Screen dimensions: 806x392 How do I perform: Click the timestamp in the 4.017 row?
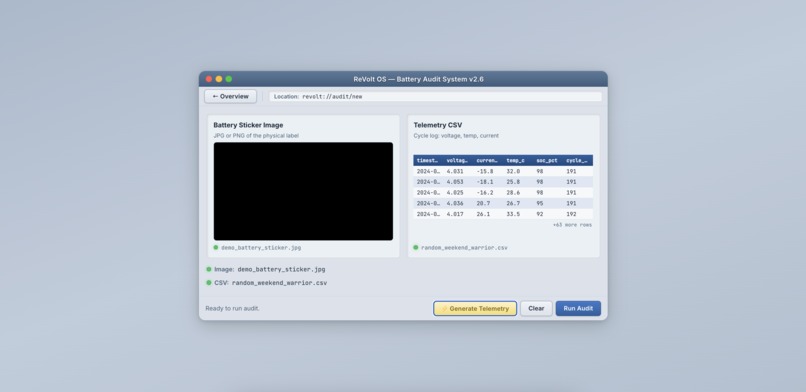(x=427, y=214)
